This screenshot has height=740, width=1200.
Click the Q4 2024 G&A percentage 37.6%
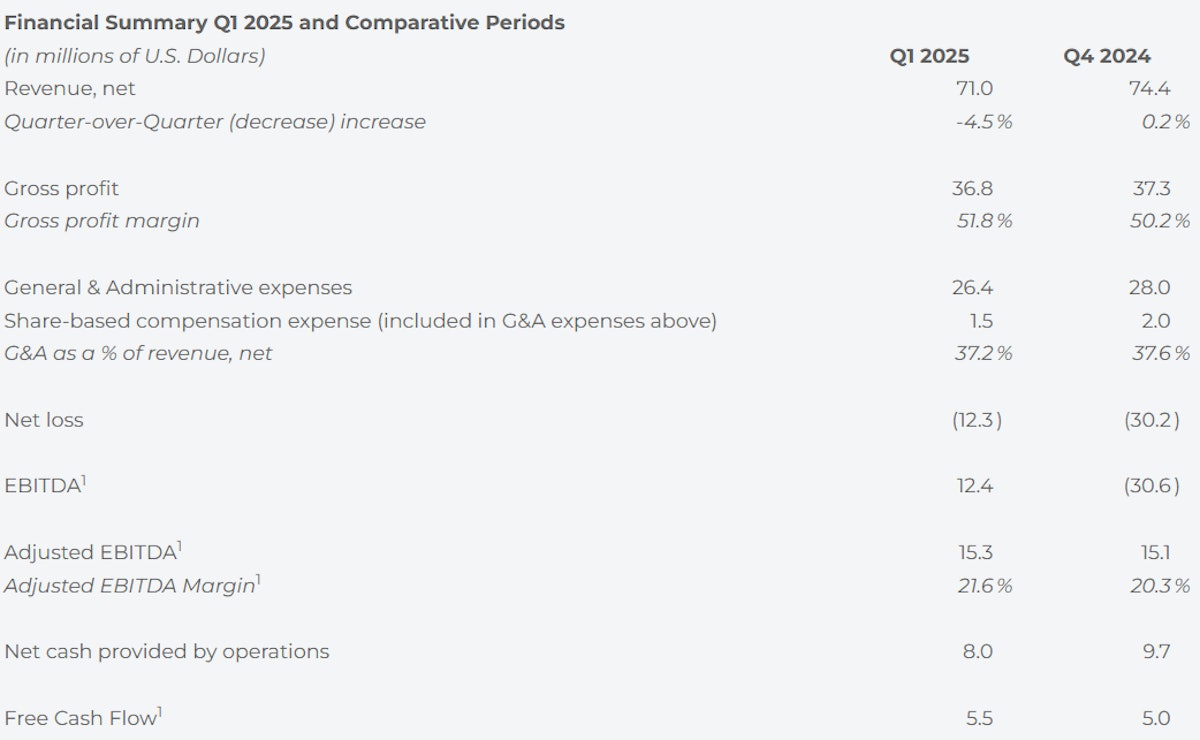click(x=1160, y=353)
